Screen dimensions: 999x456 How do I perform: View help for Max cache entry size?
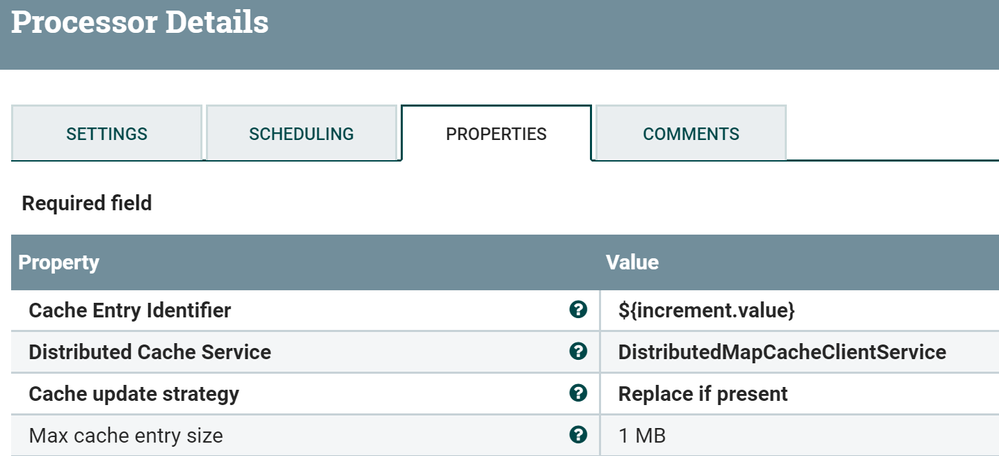577,435
